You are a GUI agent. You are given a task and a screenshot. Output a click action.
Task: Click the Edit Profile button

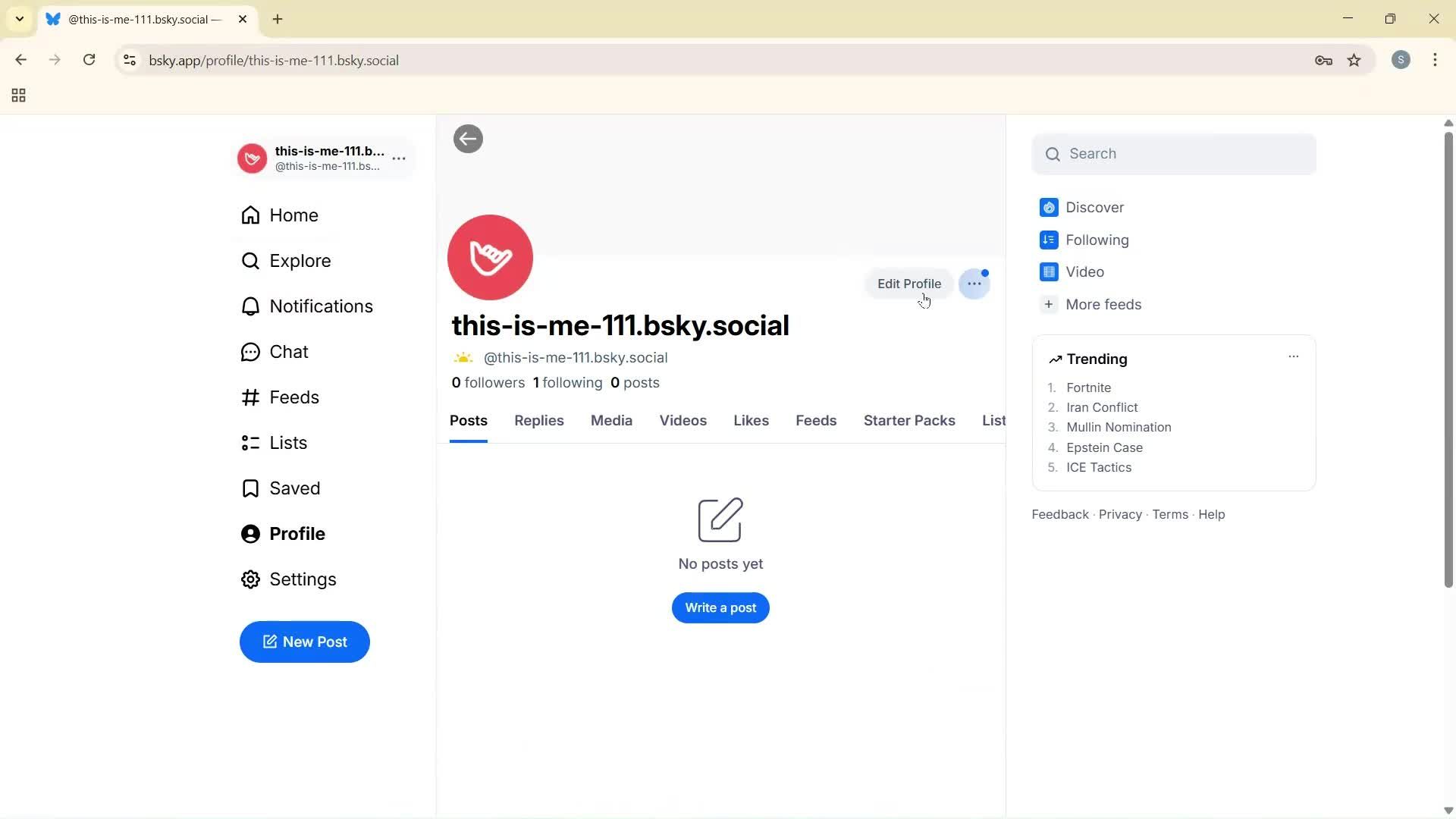[x=908, y=283]
